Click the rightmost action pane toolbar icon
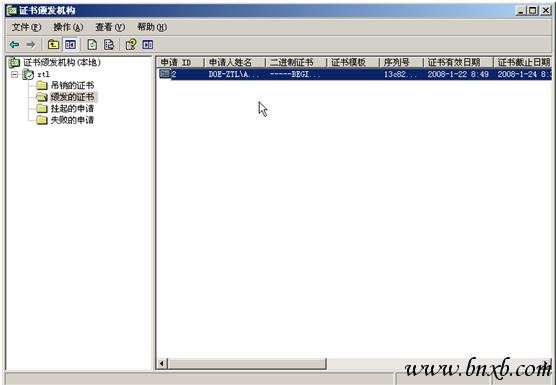Viewport: 556px width, 385px height. [x=148, y=45]
